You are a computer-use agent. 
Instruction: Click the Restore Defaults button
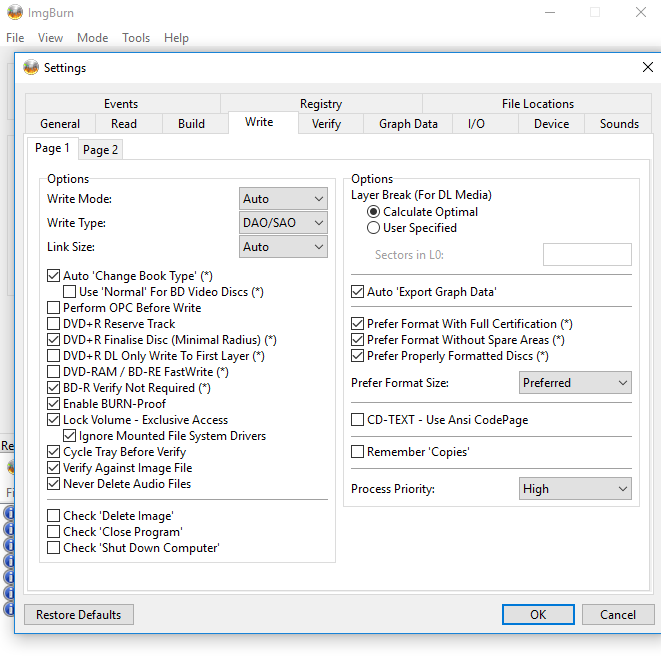(79, 614)
